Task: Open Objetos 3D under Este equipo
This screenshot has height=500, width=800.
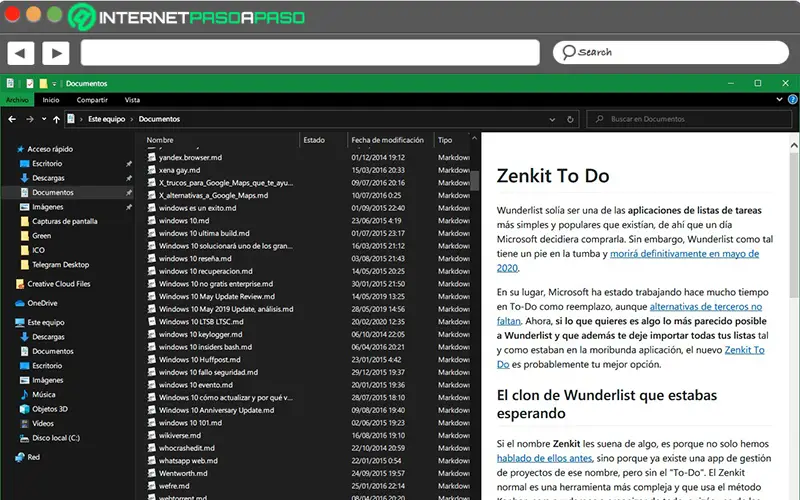Action: [49, 409]
